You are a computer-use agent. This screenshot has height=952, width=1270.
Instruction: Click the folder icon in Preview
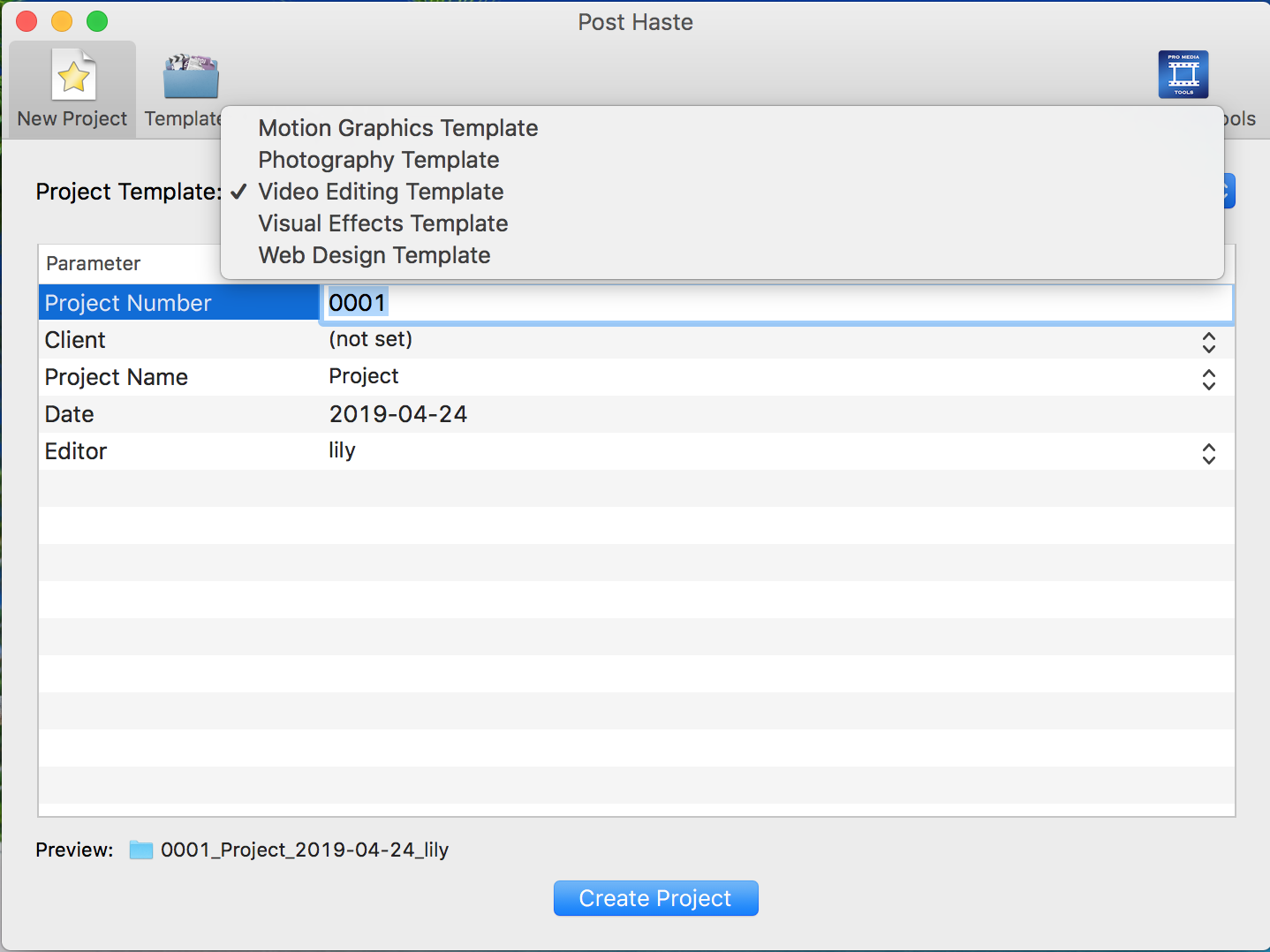click(x=141, y=850)
